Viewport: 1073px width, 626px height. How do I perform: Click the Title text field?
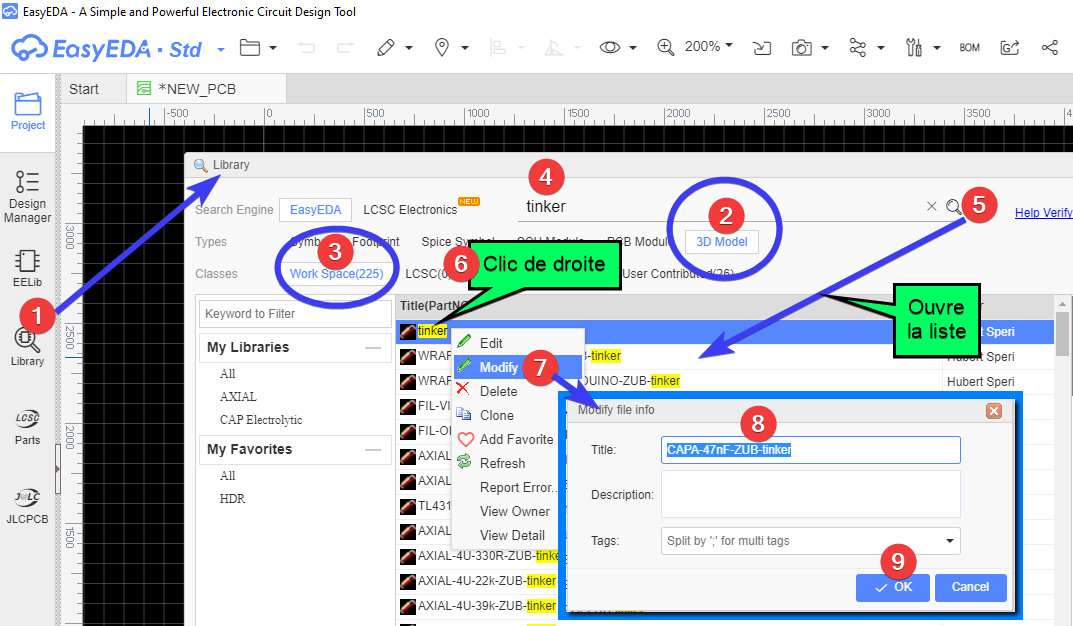[x=810, y=449]
